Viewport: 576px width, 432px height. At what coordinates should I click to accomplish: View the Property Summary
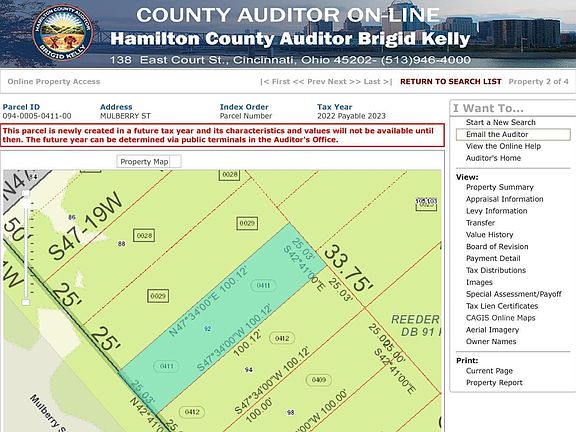click(x=500, y=187)
